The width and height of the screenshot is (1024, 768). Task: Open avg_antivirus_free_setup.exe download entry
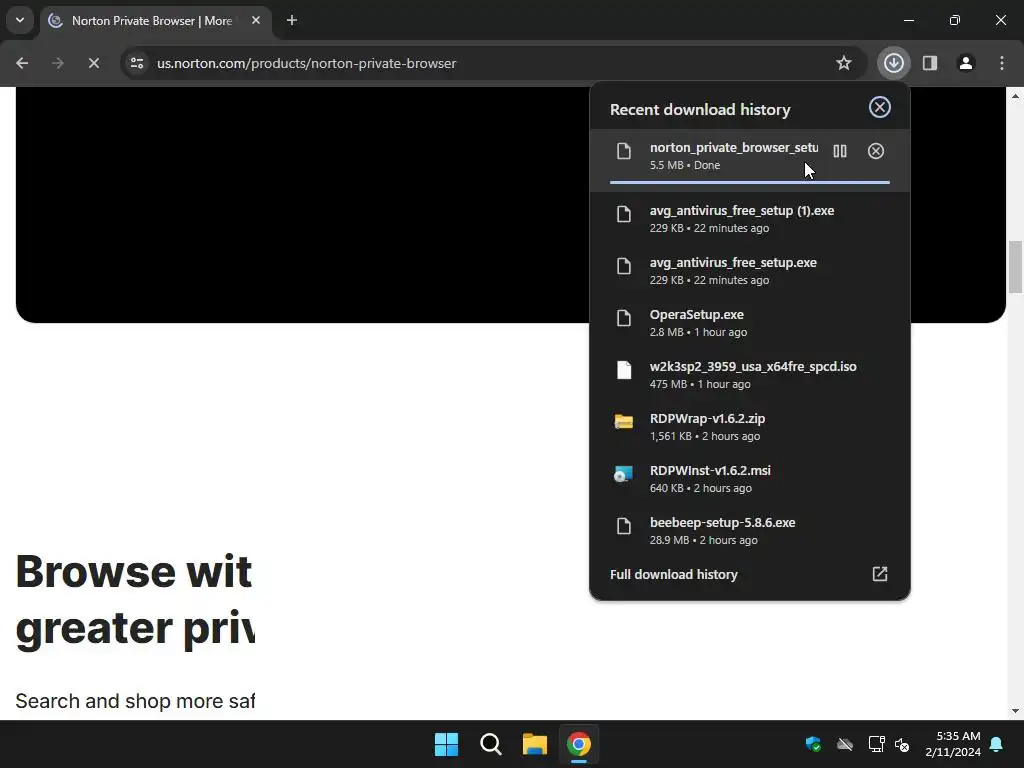[750, 270]
